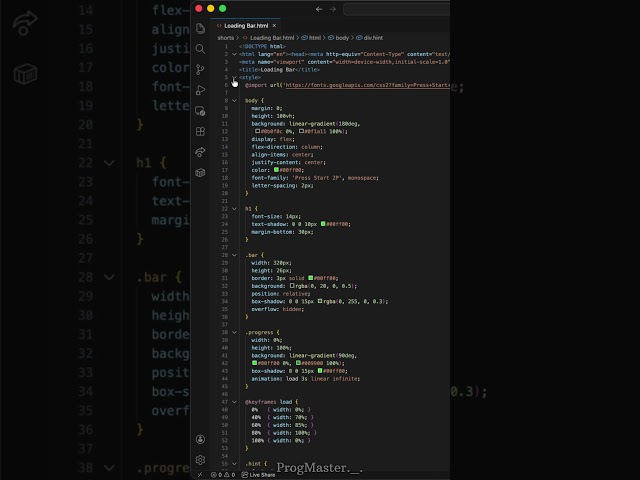
Task: Click the body breadcrumb item
Action: click(339, 38)
